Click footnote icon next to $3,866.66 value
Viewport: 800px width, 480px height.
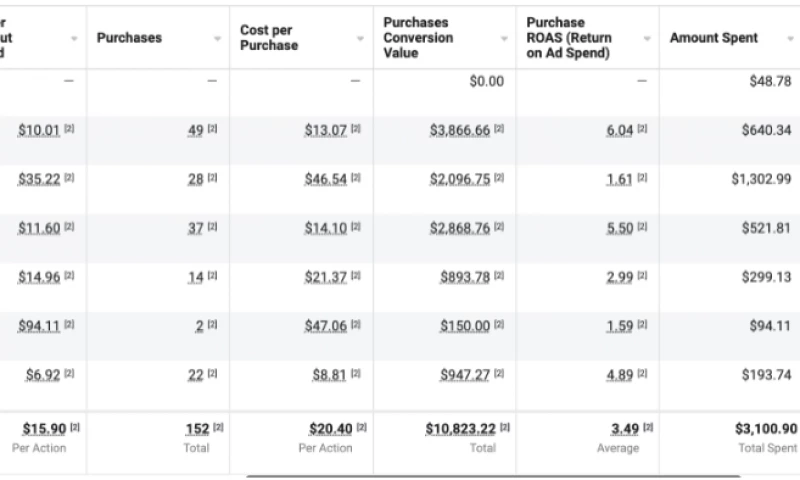[x=499, y=131]
